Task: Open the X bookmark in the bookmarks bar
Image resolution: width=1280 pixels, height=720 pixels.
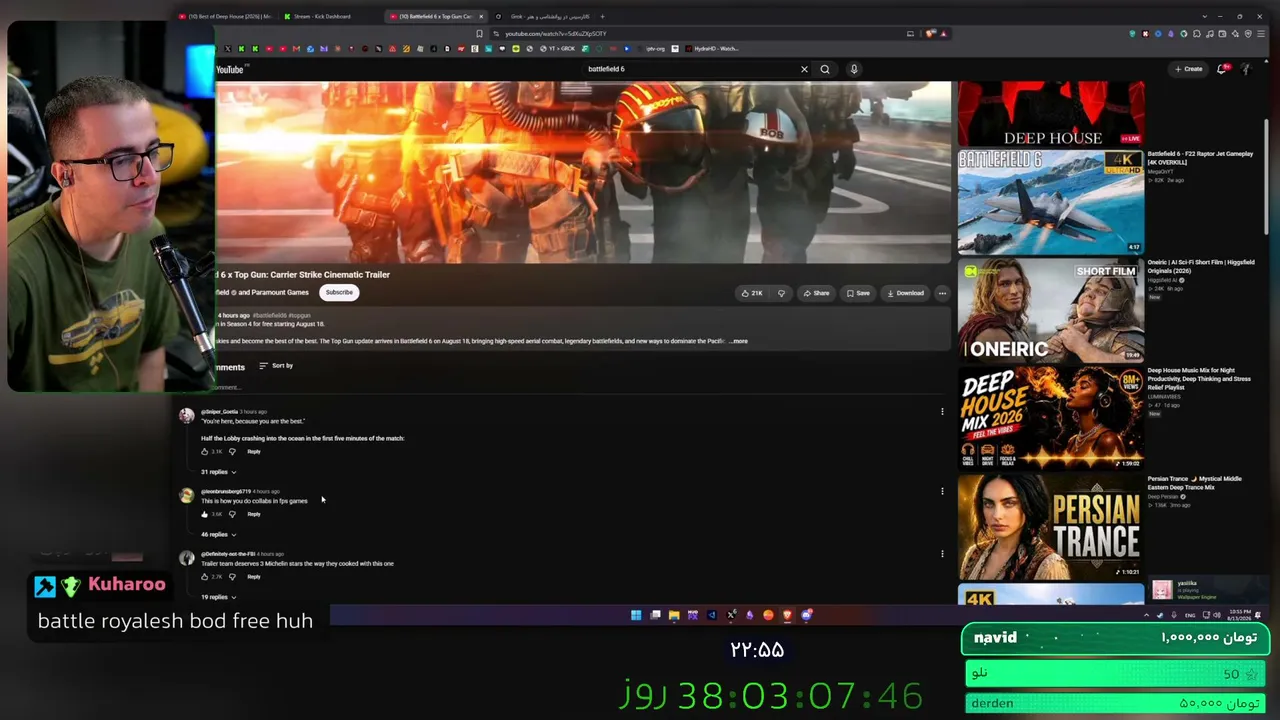Action: point(228,48)
